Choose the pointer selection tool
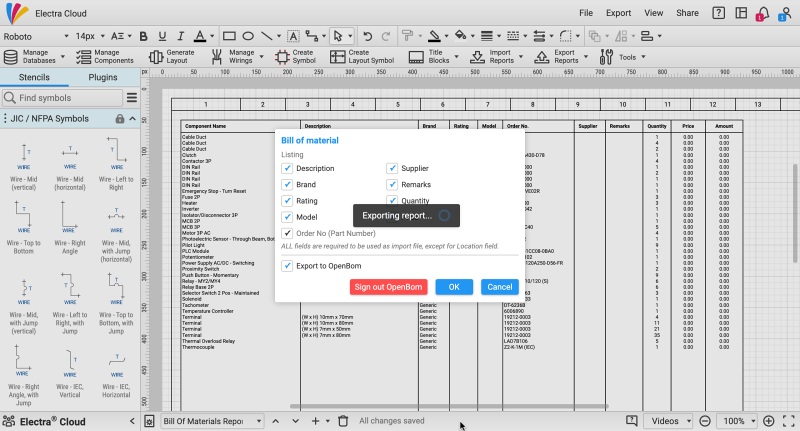Screen dimensions: 800x431 (x=338, y=36)
